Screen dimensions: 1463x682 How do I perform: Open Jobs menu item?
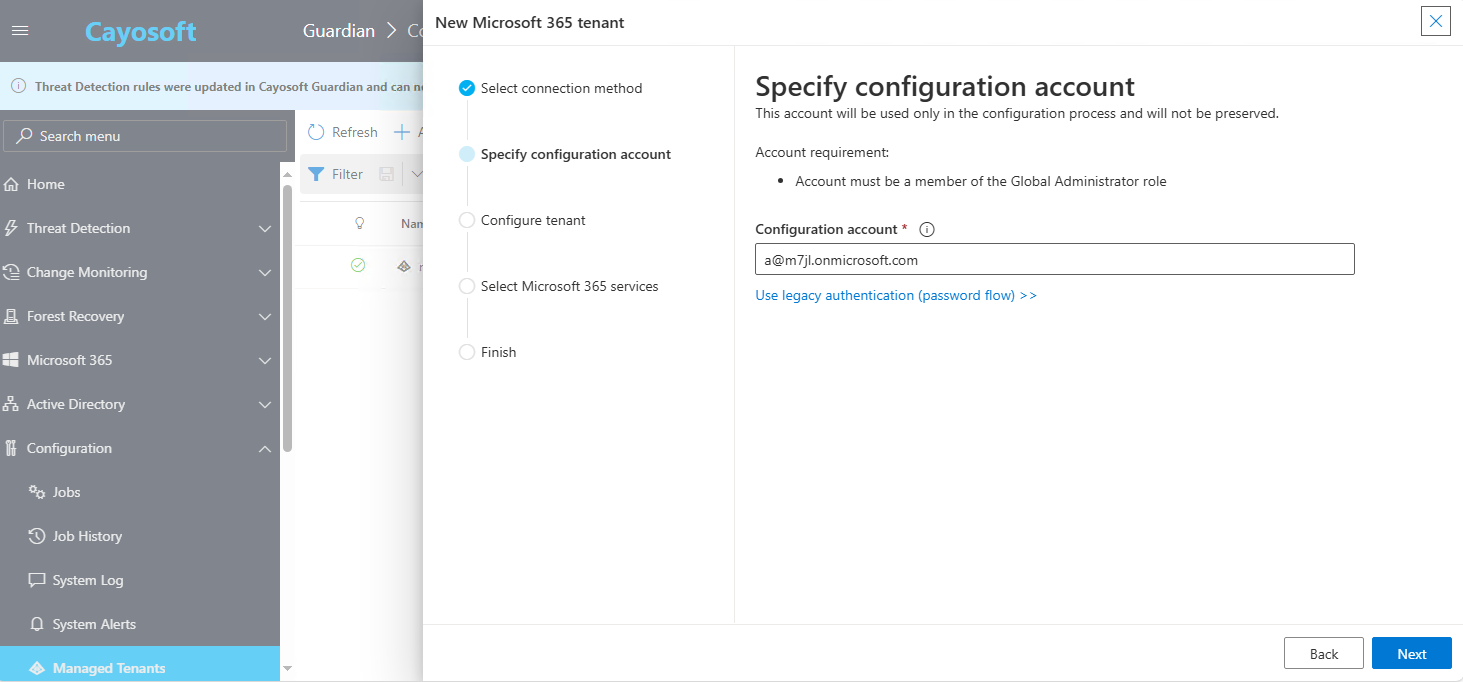point(140,492)
